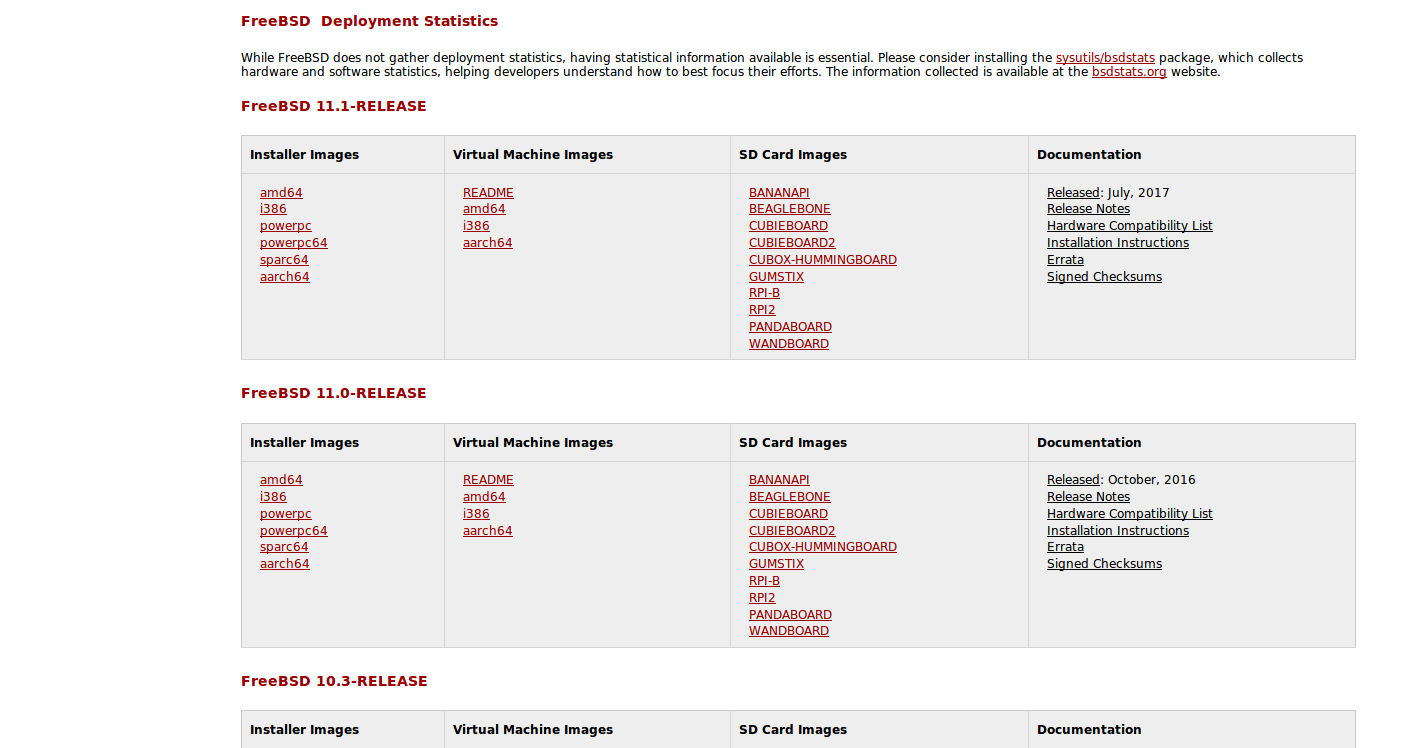This screenshot has width=1427, height=748.
Task: Click 11.1-RELEASE CUBOX-HUMMINGBOARD link
Action: coord(823,260)
